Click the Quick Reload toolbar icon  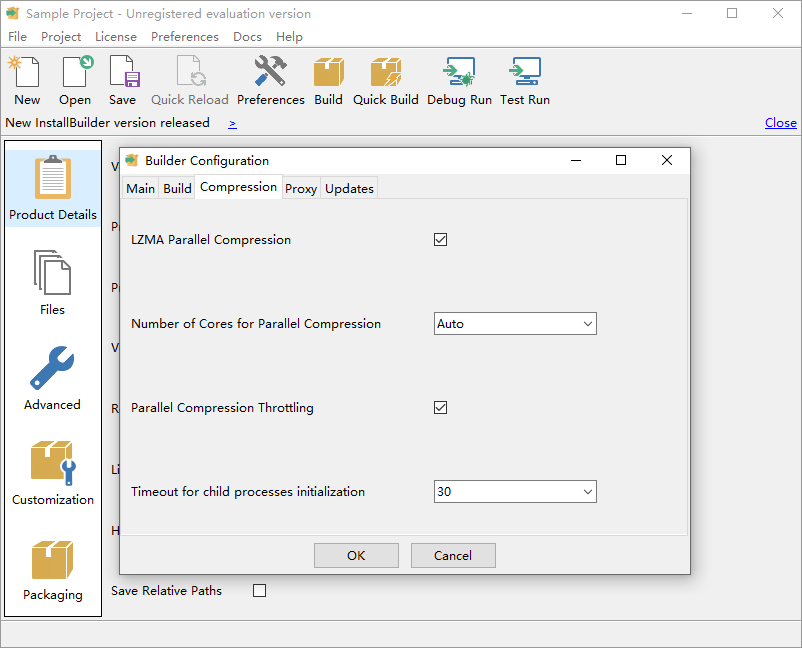(191, 72)
